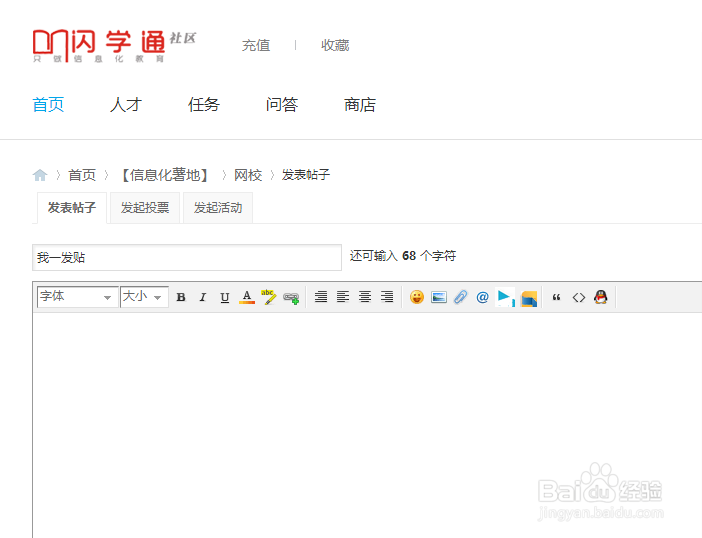This screenshot has width=702, height=538.
Task: Attach a file with paperclip icon
Action: pyautogui.click(x=461, y=297)
